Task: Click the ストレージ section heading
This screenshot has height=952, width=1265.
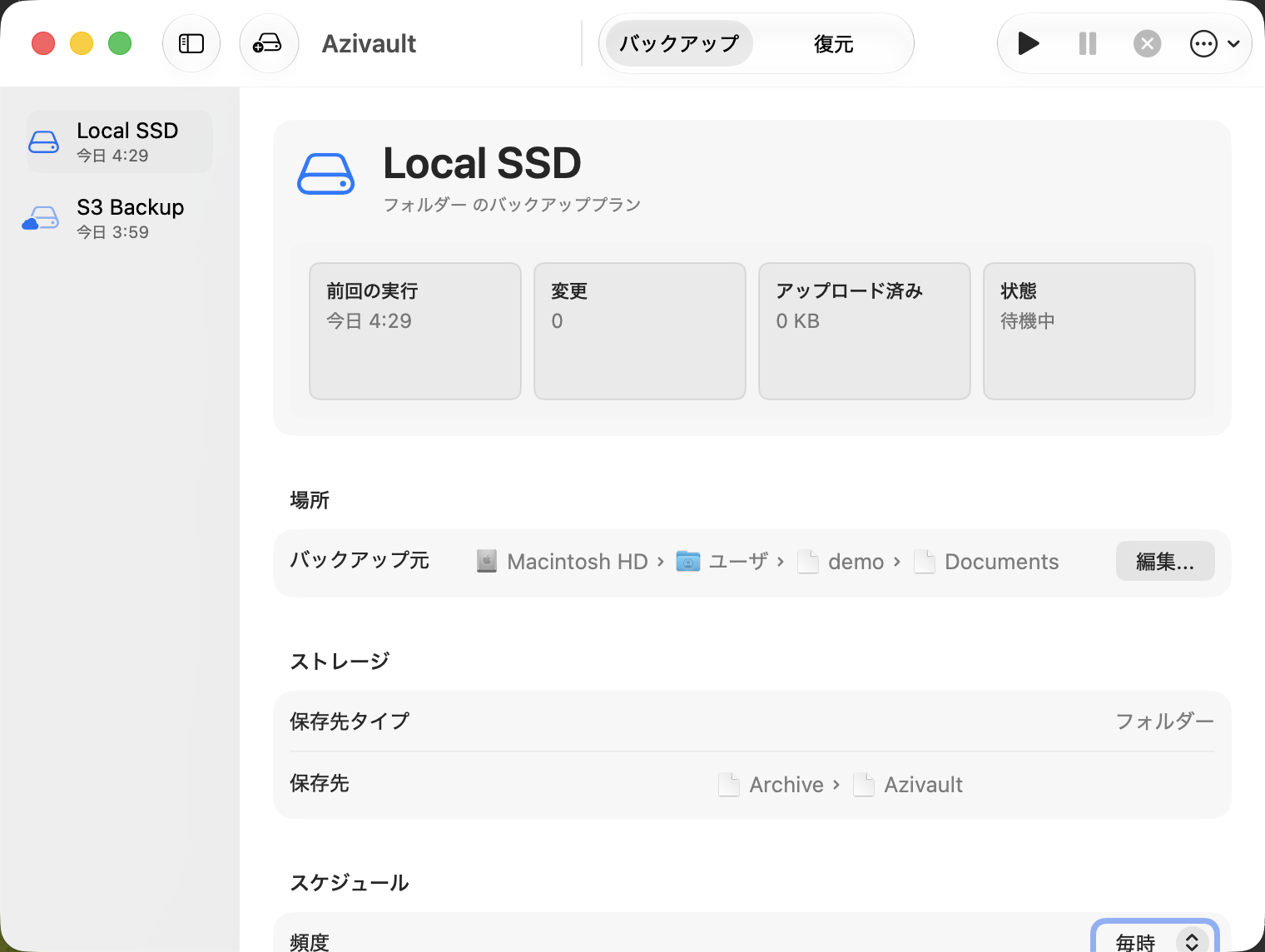Action: (x=340, y=662)
